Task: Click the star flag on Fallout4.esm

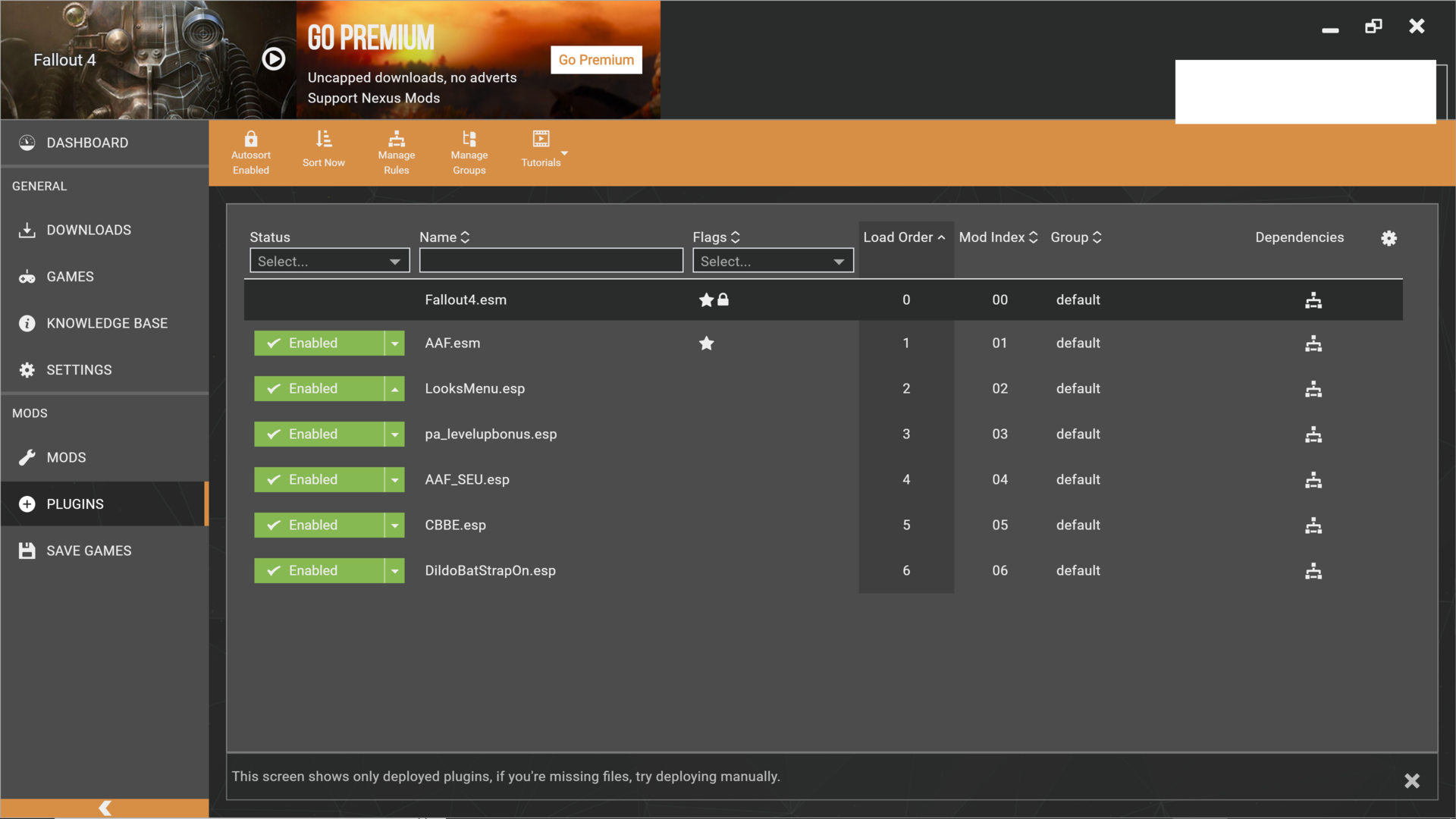Action: (x=706, y=300)
